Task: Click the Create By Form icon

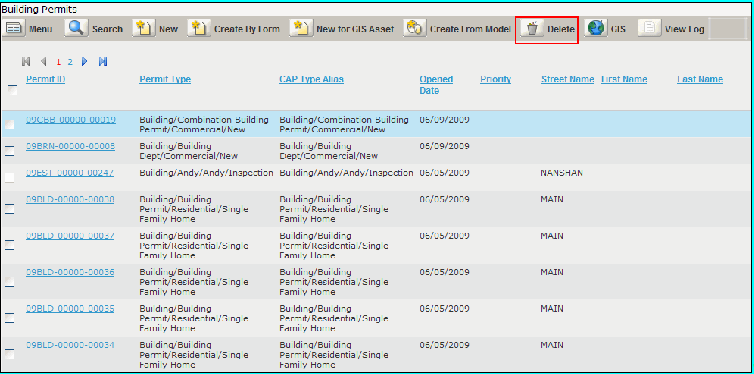Action: 197,28
